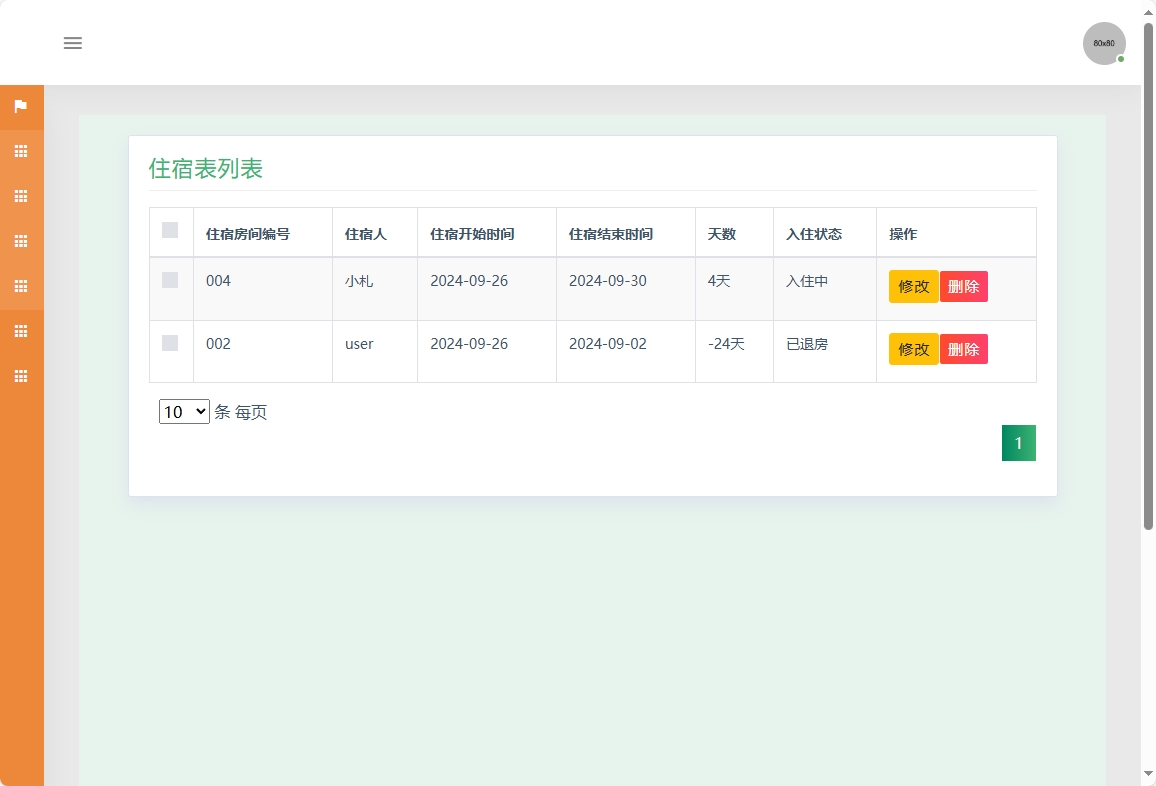This screenshot has width=1156, height=786.
Task: Select the second grid icon in the sidebar
Action: pyautogui.click(x=21, y=196)
